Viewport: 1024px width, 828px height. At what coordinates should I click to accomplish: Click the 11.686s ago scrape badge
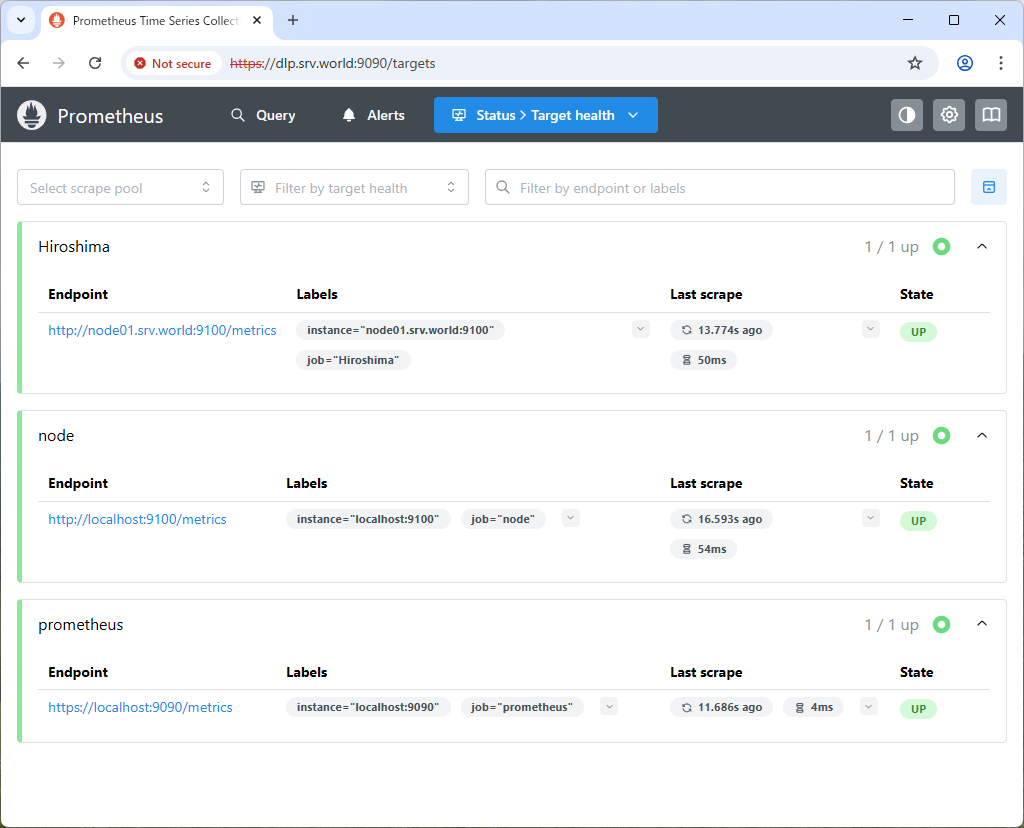(721, 708)
